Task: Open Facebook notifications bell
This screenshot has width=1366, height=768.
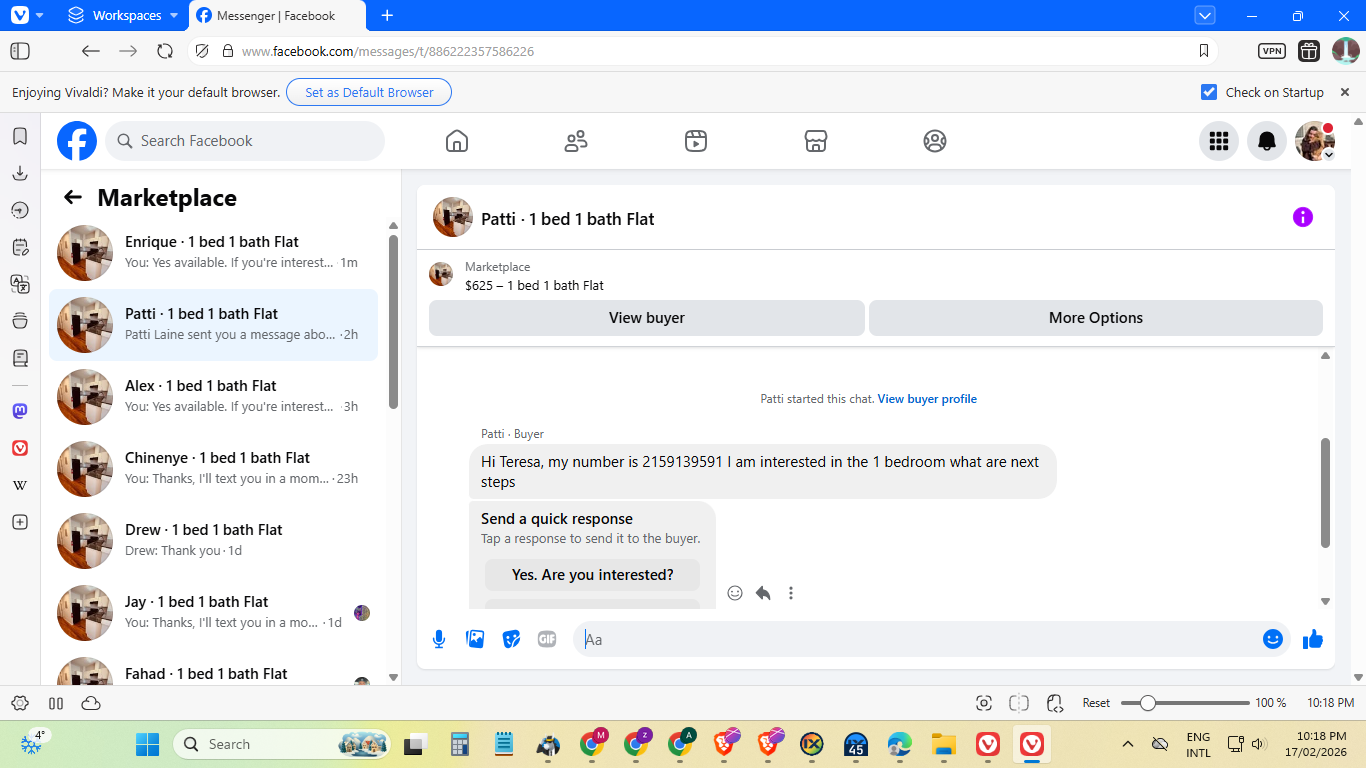Action: coord(1267,141)
